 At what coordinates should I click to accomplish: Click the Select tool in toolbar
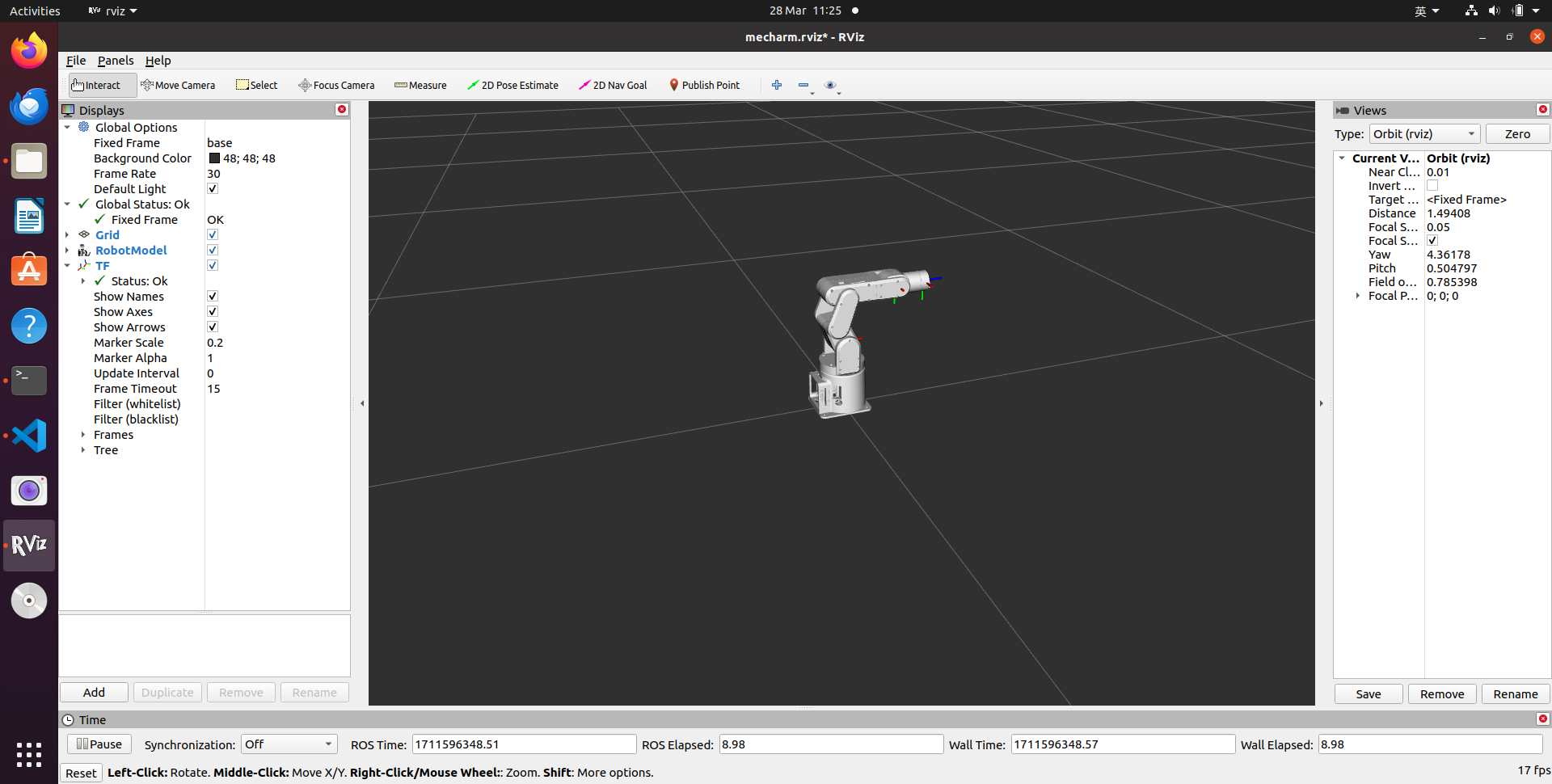(256, 85)
